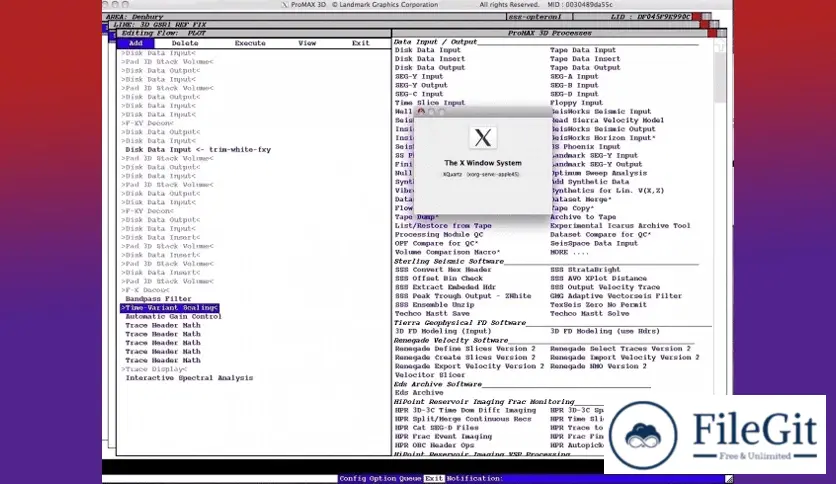Choose Tape Data Insert process

(585, 59)
